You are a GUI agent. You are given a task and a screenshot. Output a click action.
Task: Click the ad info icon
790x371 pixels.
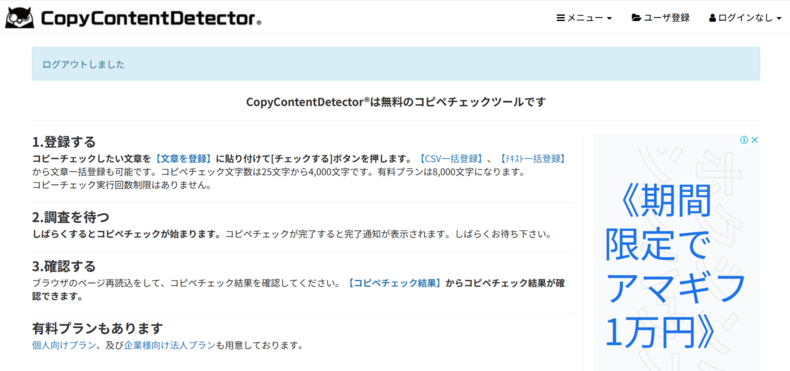pyautogui.click(x=744, y=140)
